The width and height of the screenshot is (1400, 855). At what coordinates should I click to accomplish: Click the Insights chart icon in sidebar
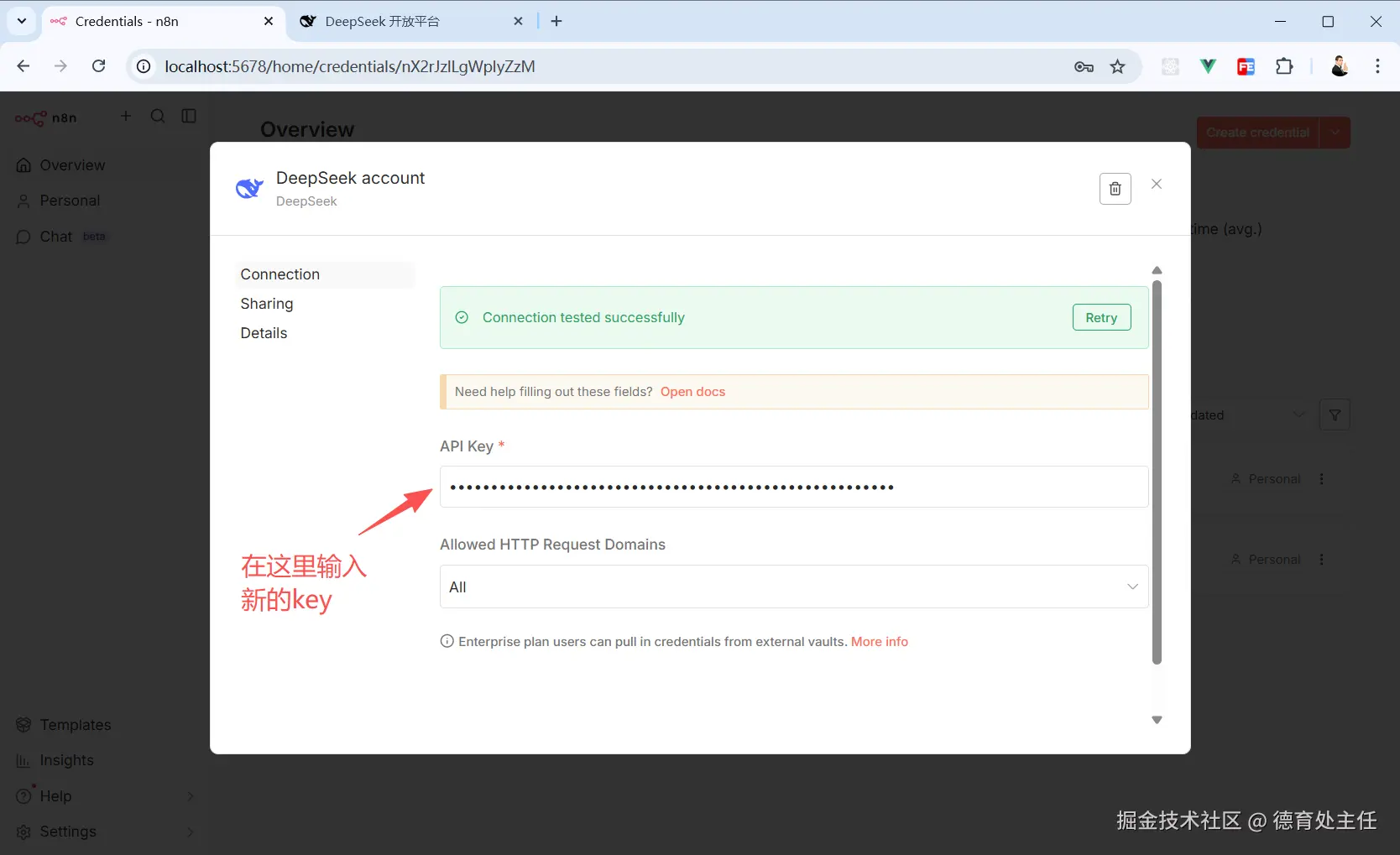click(x=24, y=761)
